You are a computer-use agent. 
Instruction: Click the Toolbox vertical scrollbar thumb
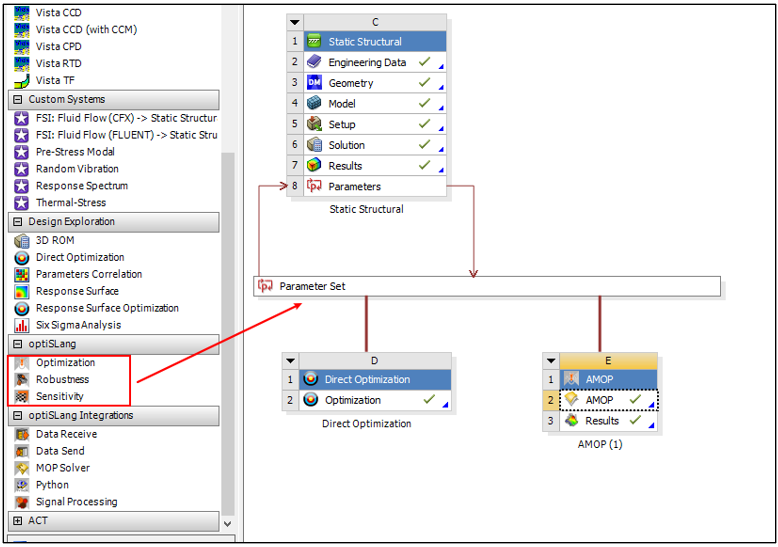click(x=228, y=334)
